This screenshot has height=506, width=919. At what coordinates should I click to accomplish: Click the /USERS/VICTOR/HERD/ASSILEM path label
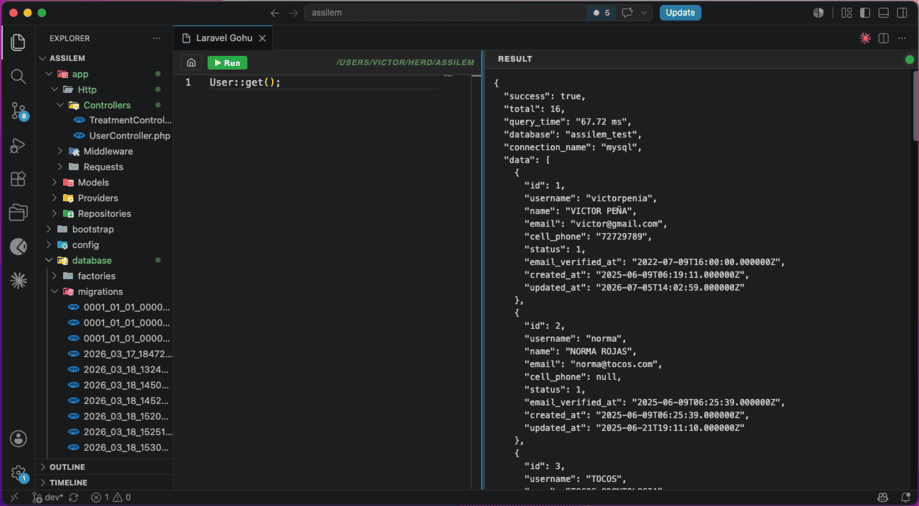tap(405, 62)
